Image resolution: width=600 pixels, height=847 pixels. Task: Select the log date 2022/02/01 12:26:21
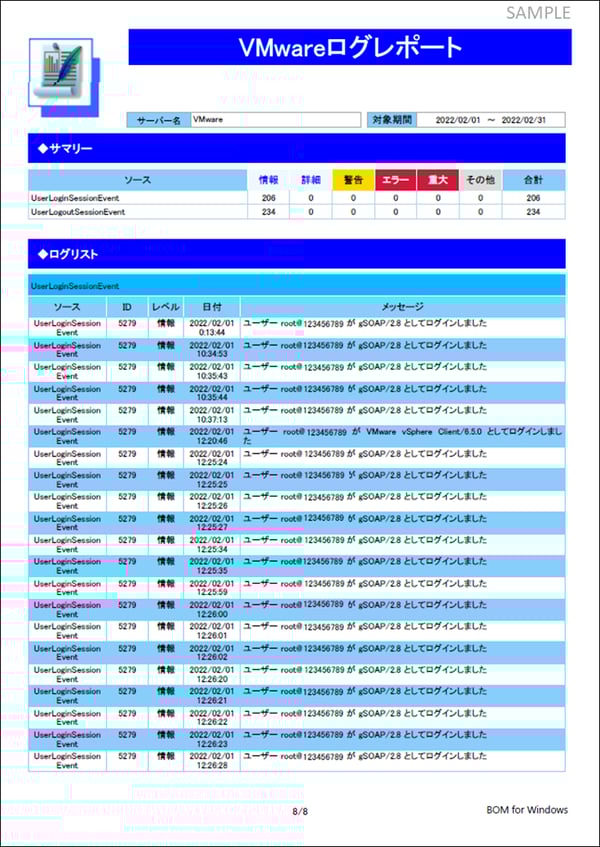tap(212, 696)
